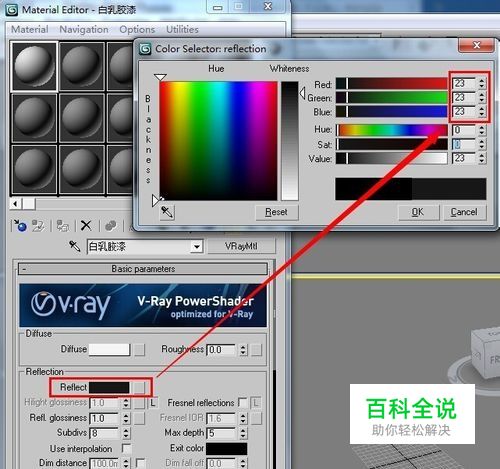Click Assign Material to Selection icon
Viewport: 500px width, 469px height.
coord(63,226)
